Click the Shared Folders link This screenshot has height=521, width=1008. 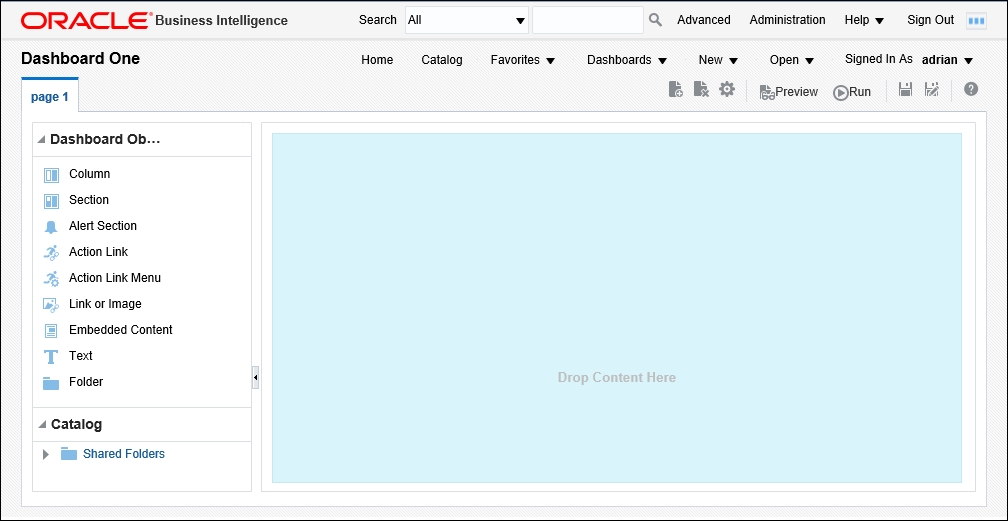coord(123,454)
